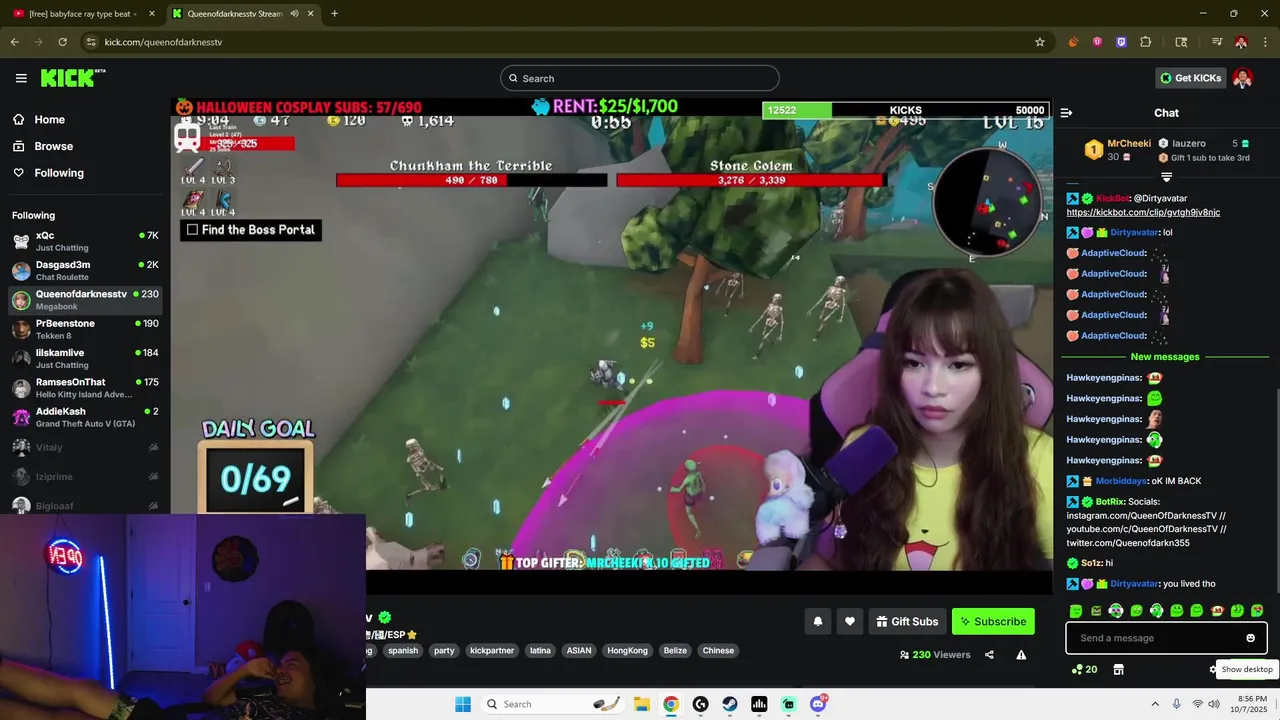Viewport: 1280px width, 720px height.
Task: Click the party tag
Action: (x=444, y=651)
